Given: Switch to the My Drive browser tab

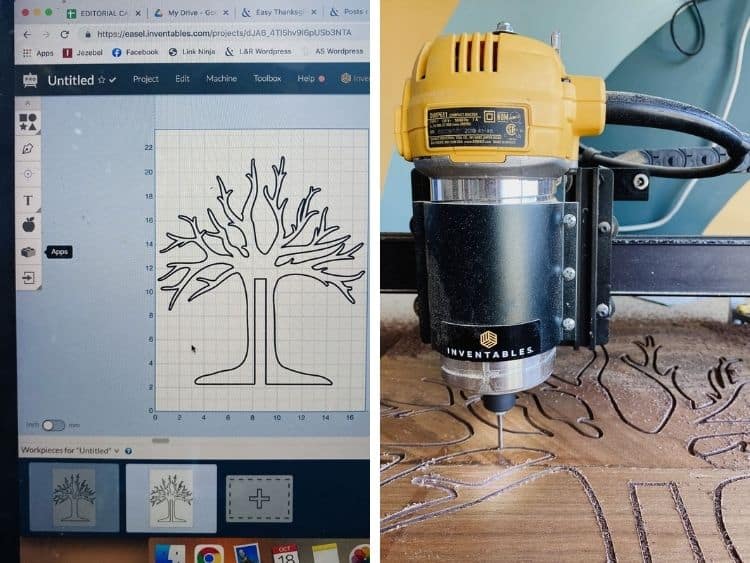Looking at the screenshot, I should (191, 13).
